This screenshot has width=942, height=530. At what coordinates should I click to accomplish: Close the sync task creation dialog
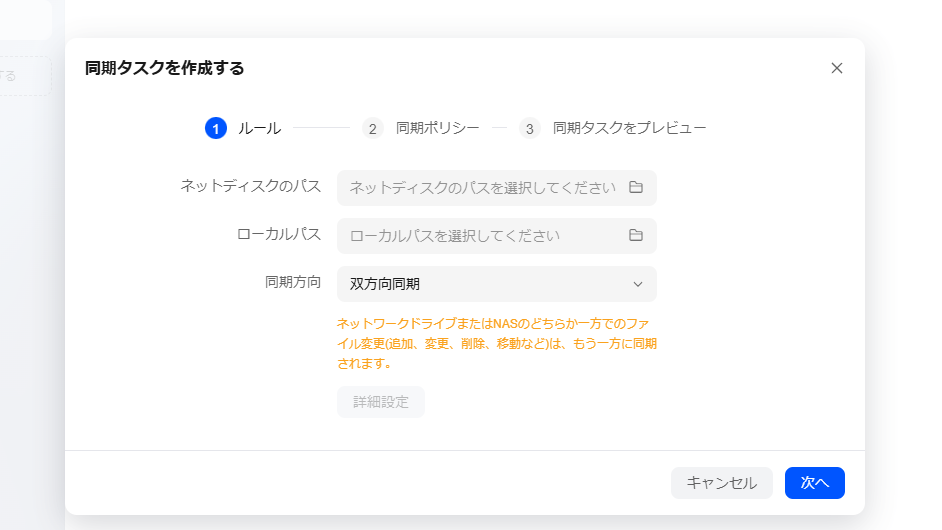[837, 68]
